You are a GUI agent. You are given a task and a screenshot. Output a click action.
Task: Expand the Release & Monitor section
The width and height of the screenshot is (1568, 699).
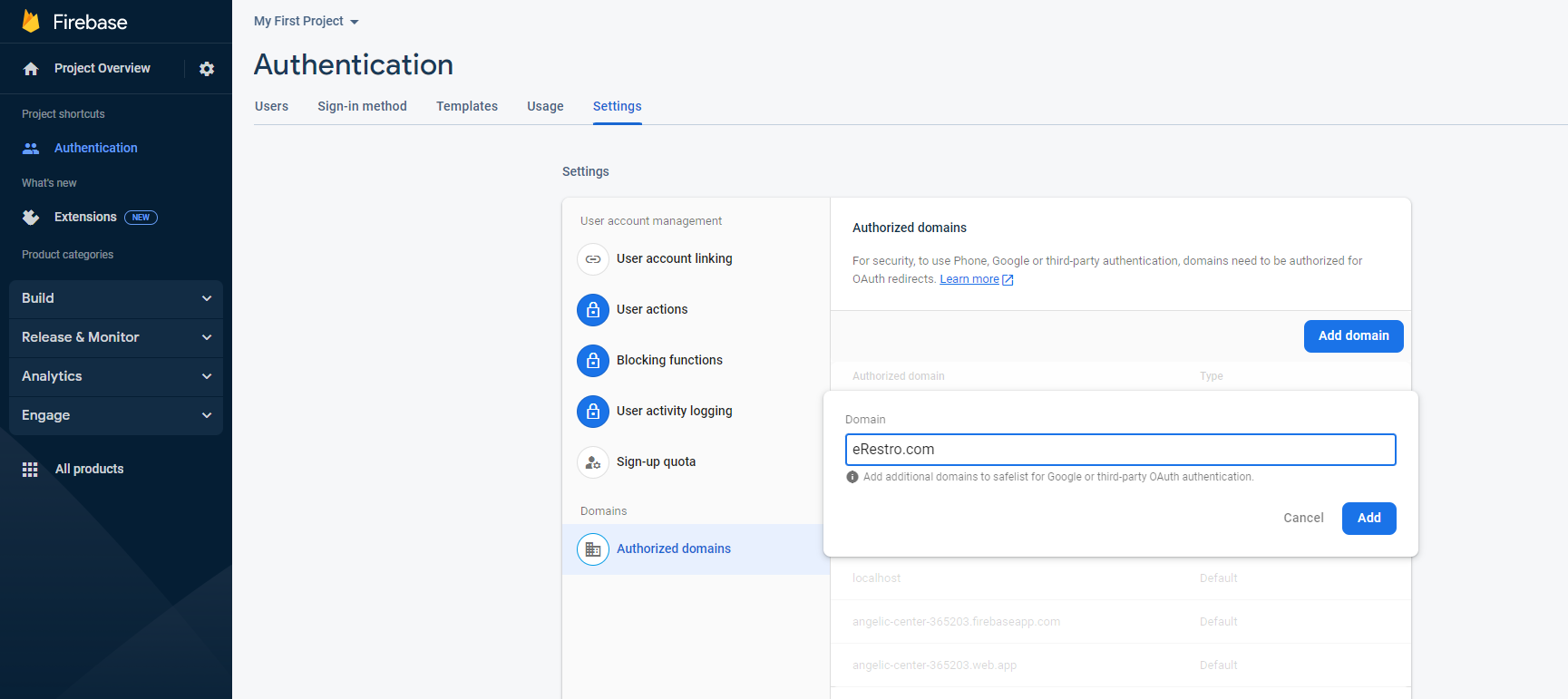pyautogui.click(x=115, y=337)
